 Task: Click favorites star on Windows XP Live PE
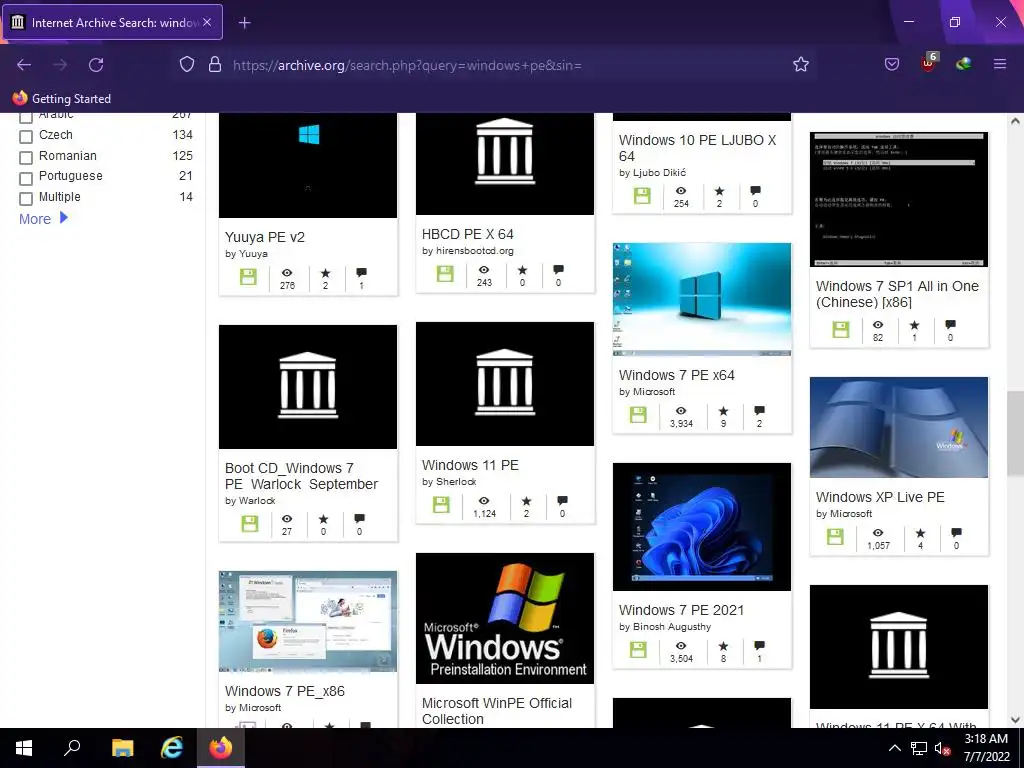coord(920,533)
